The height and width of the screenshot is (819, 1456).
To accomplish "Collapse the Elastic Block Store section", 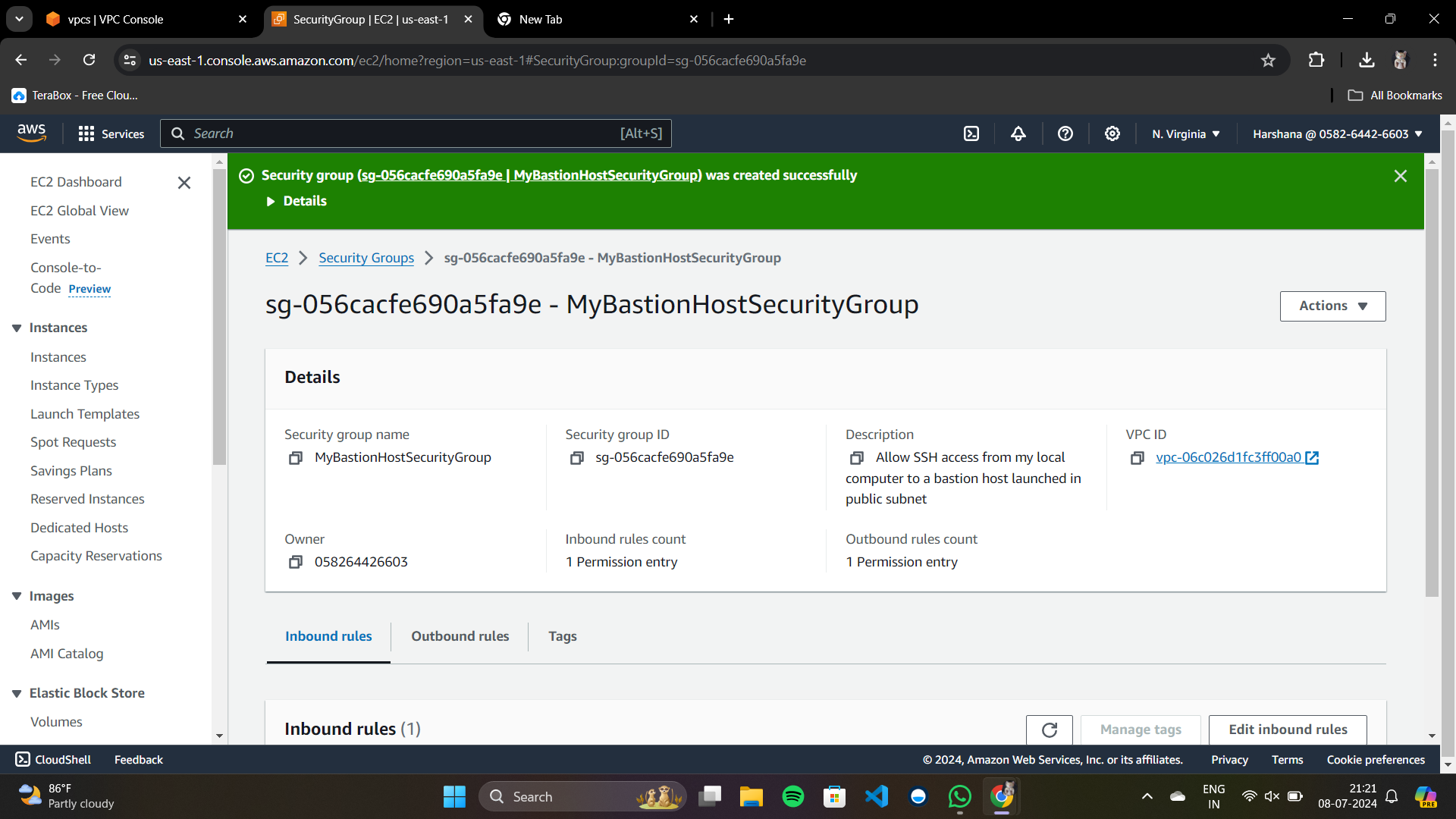I will [x=17, y=693].
